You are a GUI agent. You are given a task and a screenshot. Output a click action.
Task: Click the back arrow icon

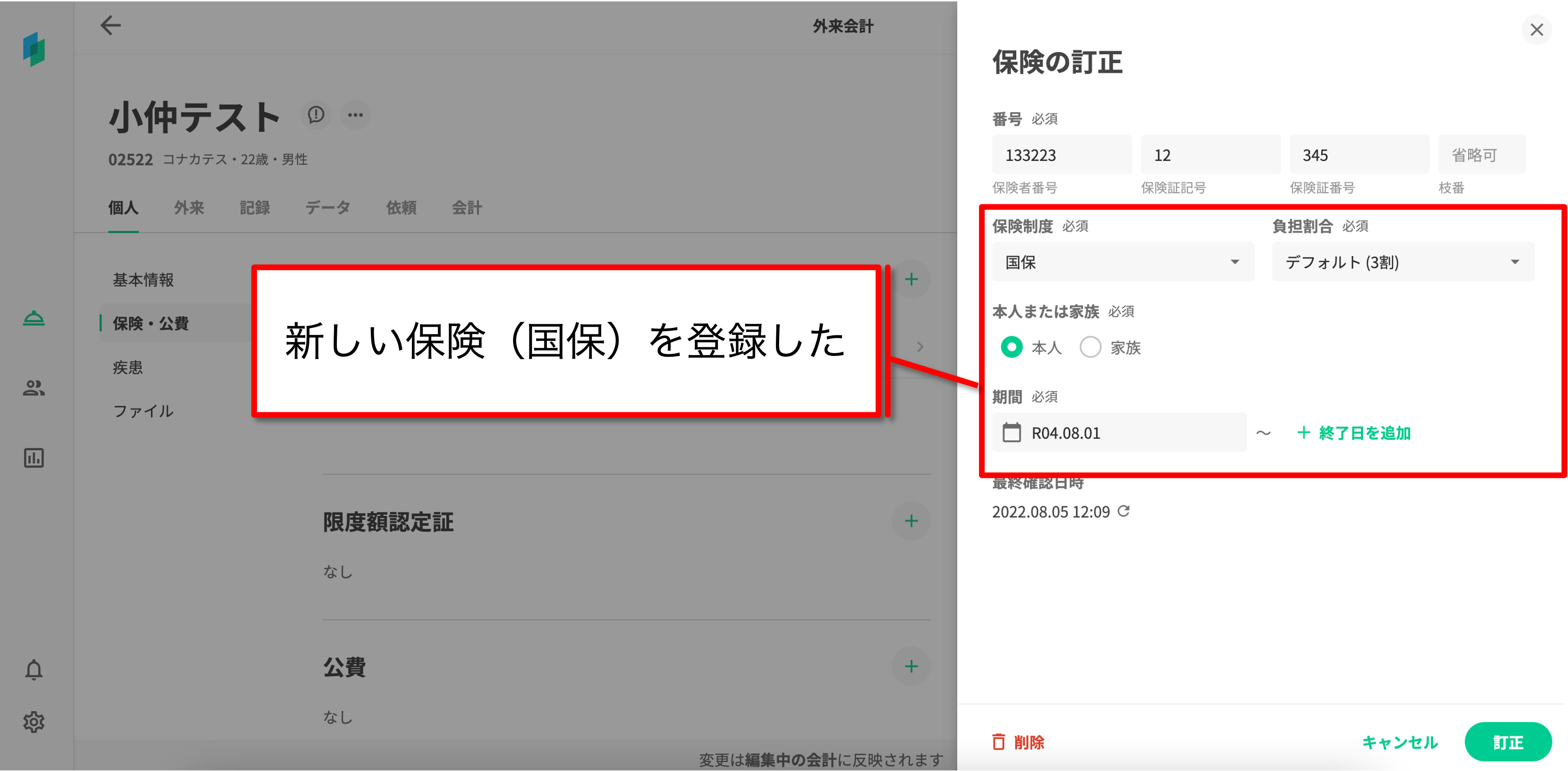pos(110,26)
